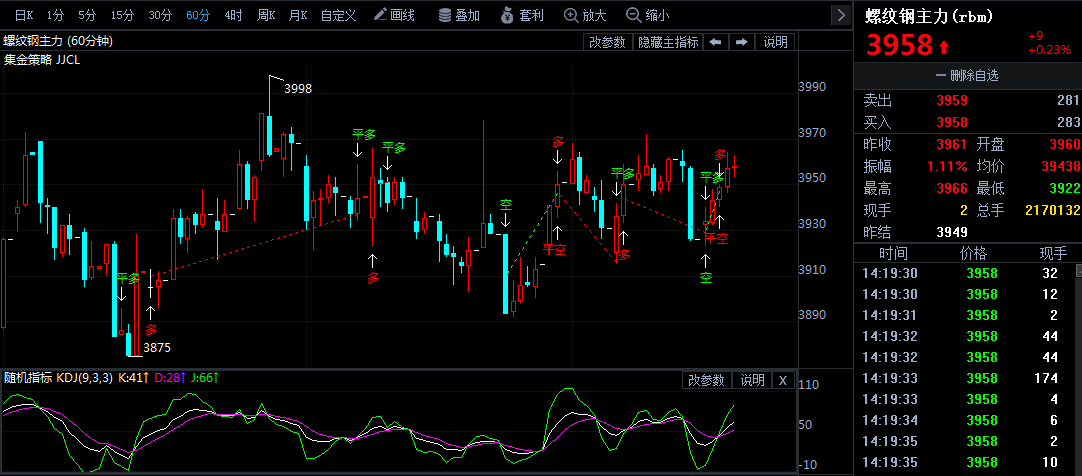Click 隐藏主指标 button
The image size is (1082, 476).
667,42
